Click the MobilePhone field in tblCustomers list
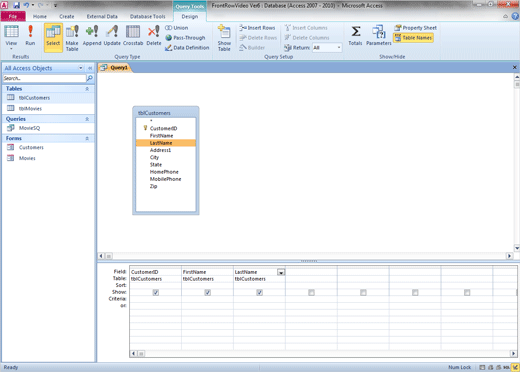The width and height of the screenshot is (520, 372). (x=166, y=179)
